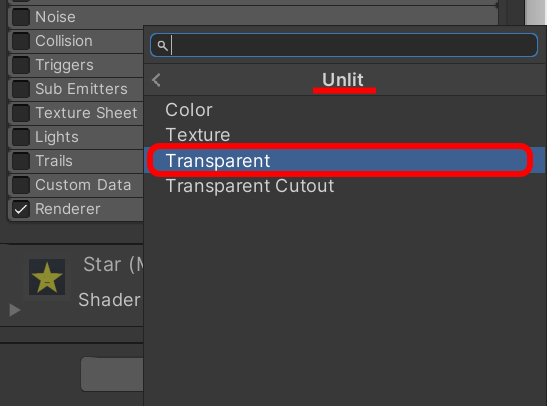Image resolution: width=547 pixels, height=406 pixels.
Task: Disable the Renderer module checkbox
Action: click(21, 209)
